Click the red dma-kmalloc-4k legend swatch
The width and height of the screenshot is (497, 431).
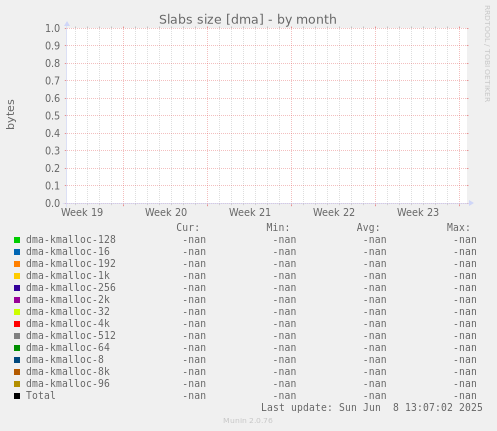tap(17, 324)
